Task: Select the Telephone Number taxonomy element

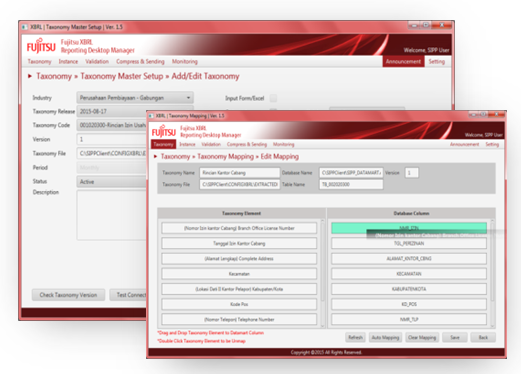Action: pyautogui.click(x=239, y=319)
